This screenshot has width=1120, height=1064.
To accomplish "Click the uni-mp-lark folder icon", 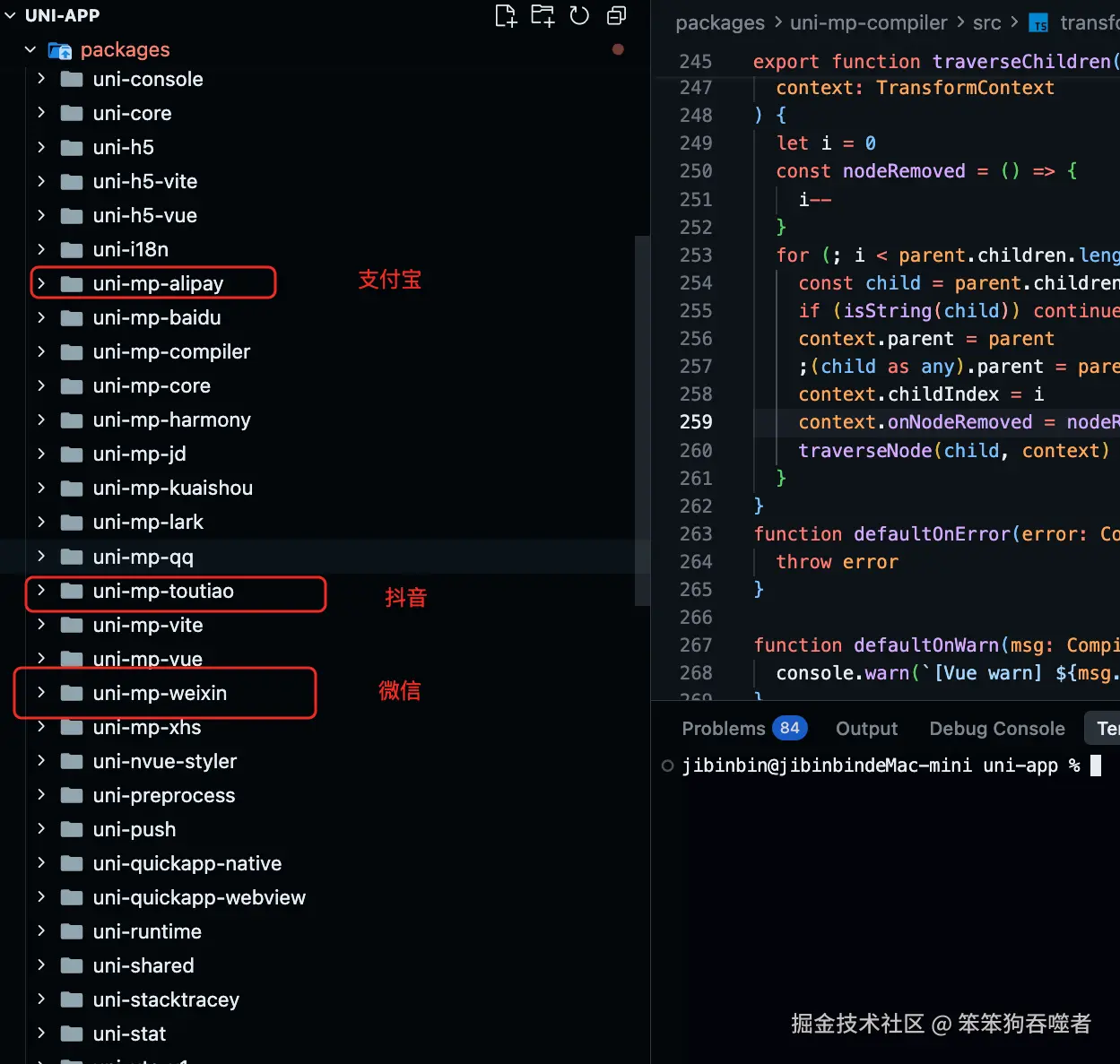I will point(72,523).
